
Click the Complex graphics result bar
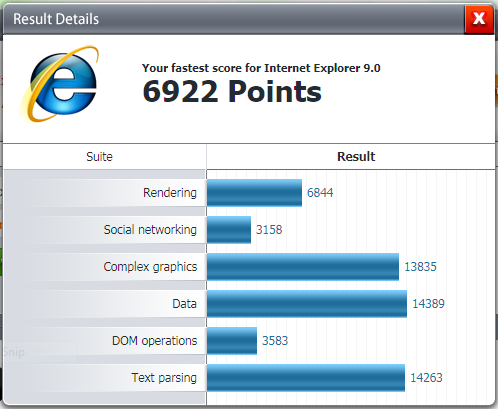[303, 267]
